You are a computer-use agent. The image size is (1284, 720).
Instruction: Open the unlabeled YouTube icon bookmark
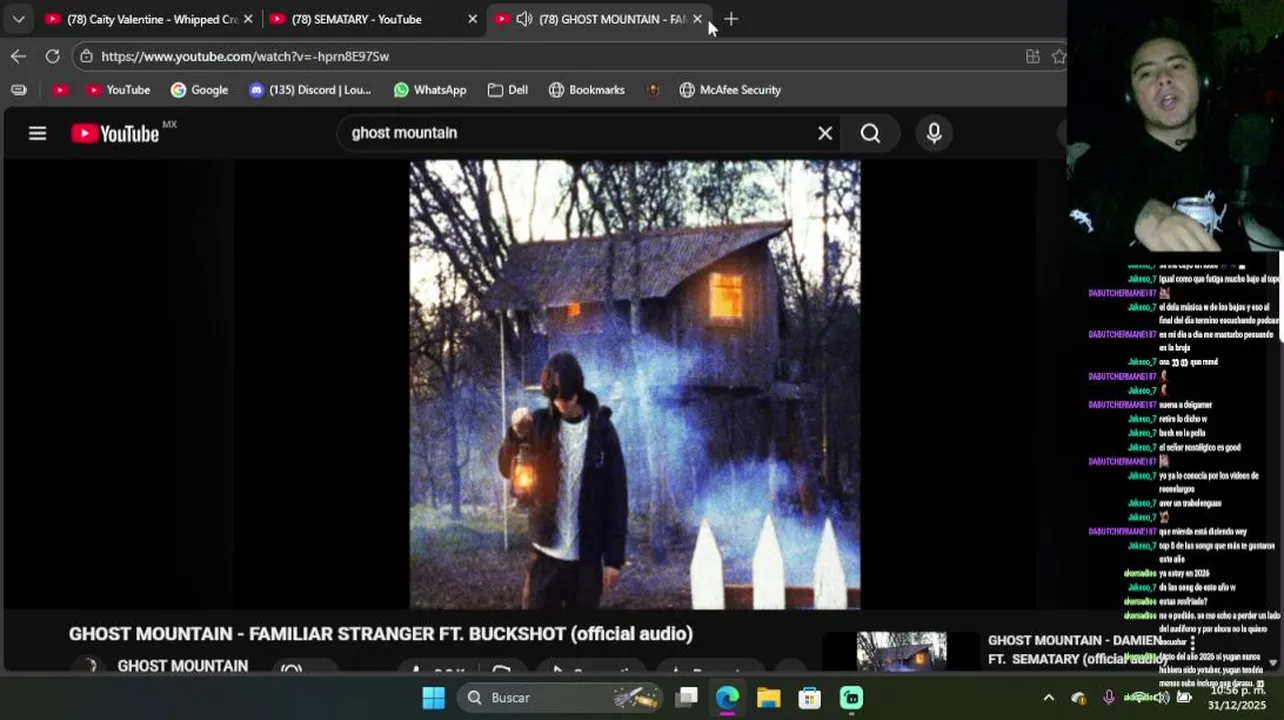[60, 90]
